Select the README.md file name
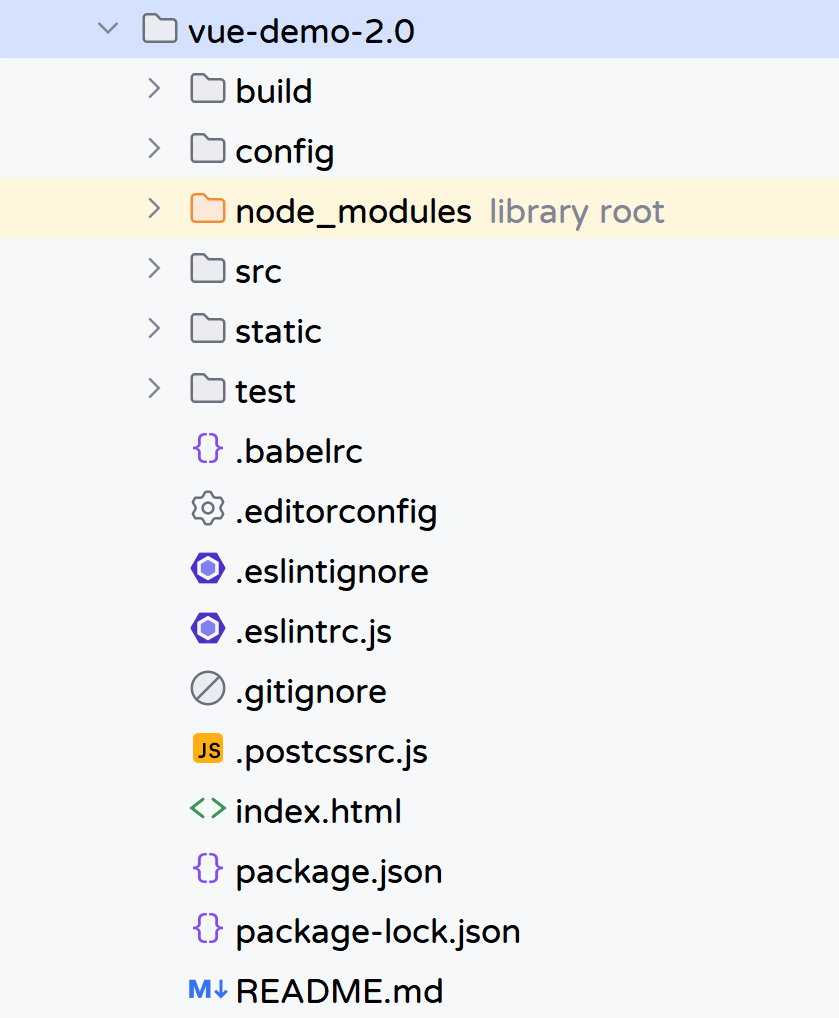Viewport: 839px width, 1018px height. point(339,991)
